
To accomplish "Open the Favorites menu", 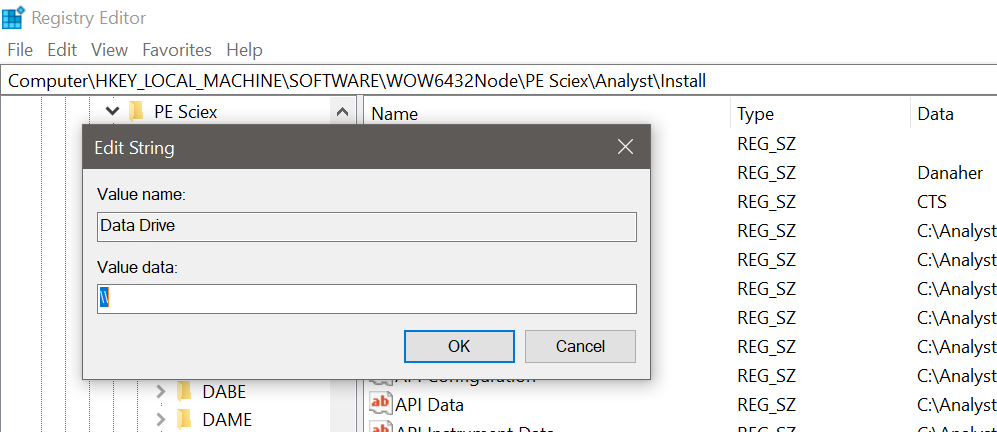I will 177,50.
